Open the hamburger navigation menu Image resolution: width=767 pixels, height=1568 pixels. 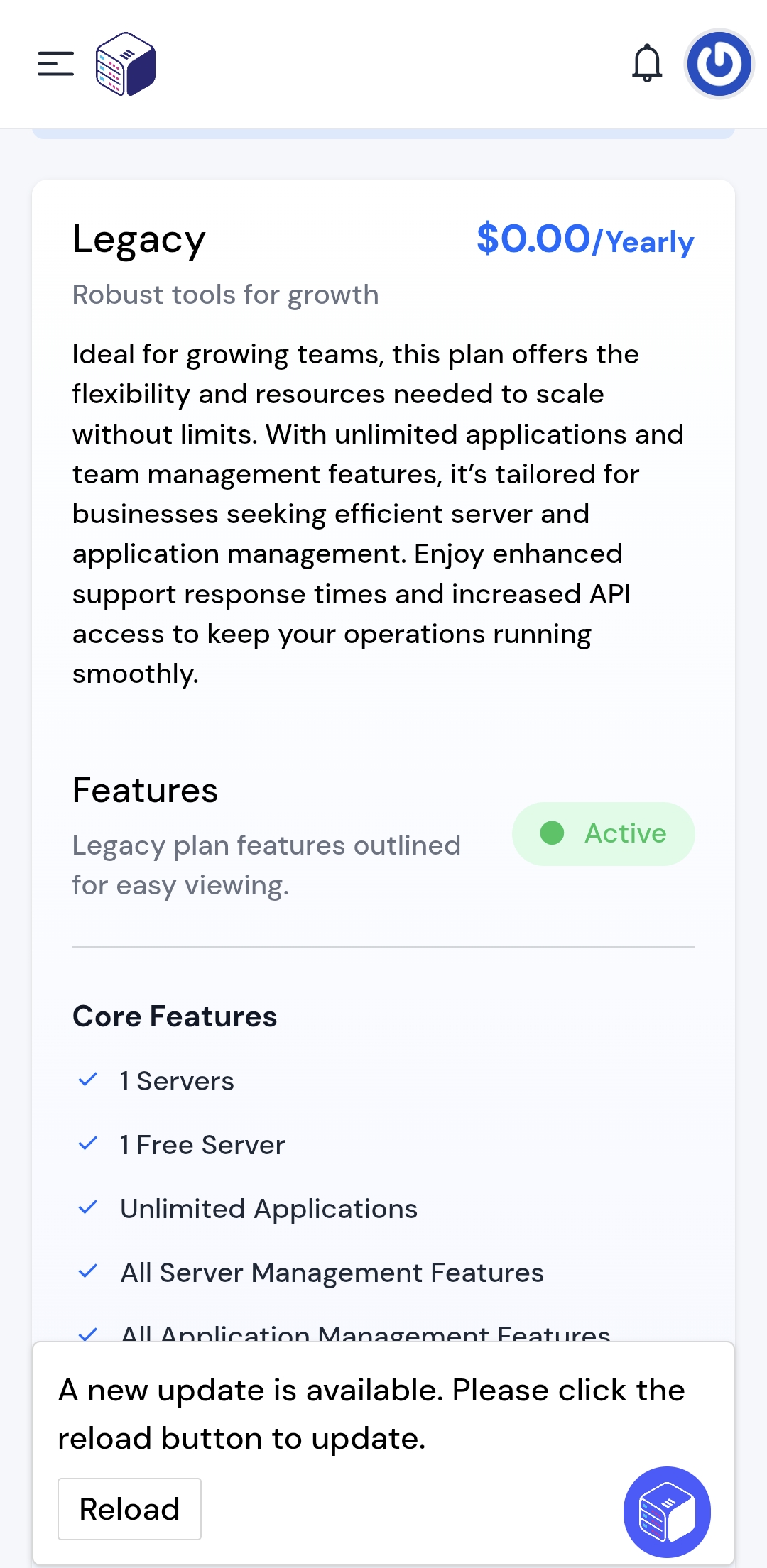click(56, 64)
